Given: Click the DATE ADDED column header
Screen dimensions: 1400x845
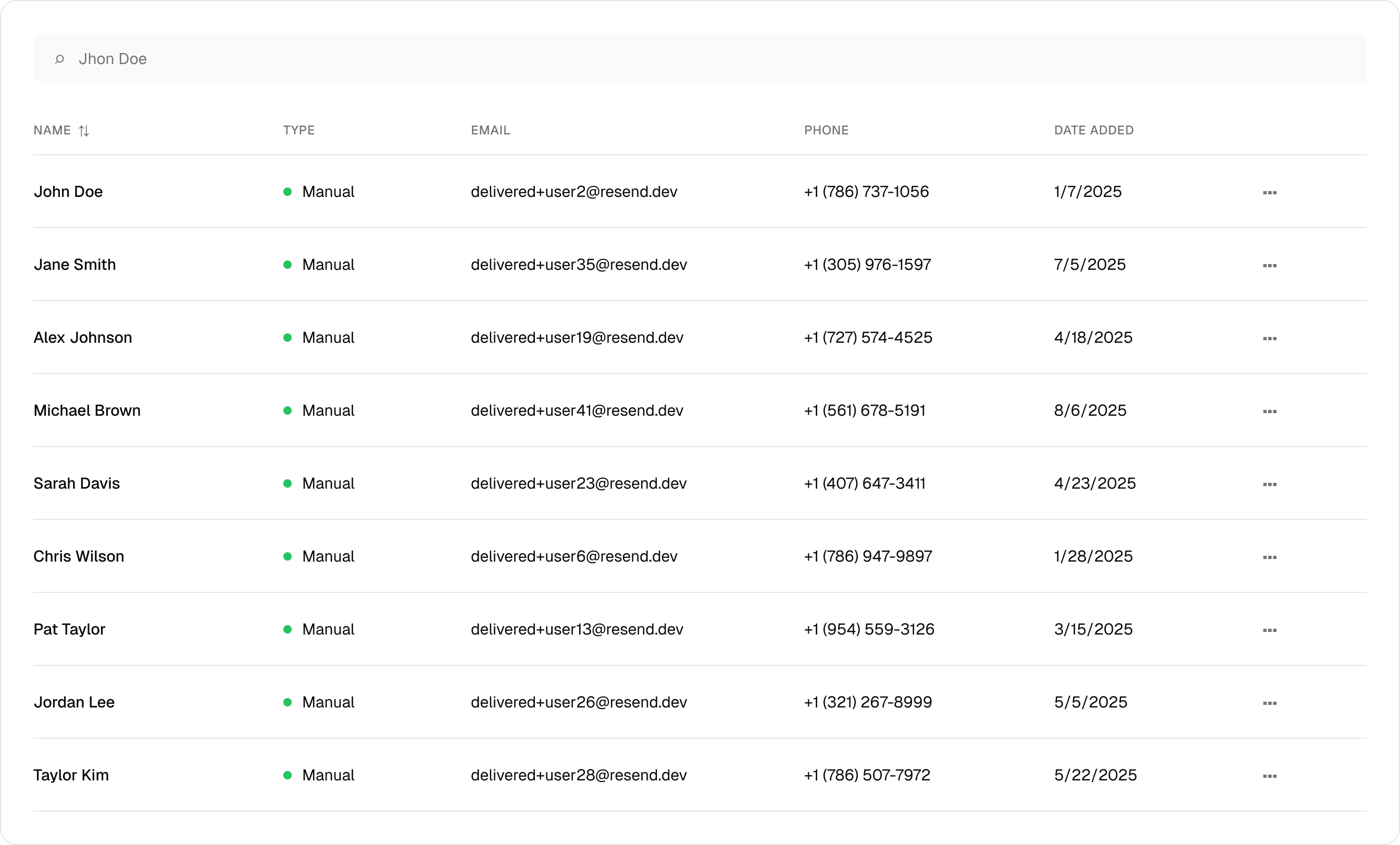Looking at the screenshot, I should coord(1094,130).
